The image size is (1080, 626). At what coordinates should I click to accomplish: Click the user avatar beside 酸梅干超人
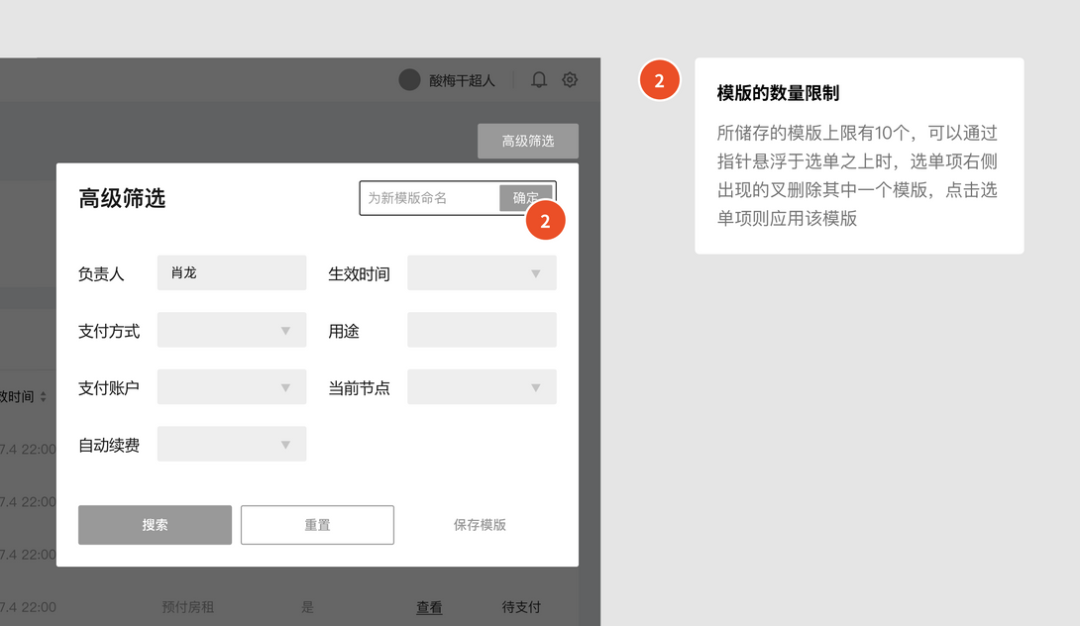click(410, 80)
